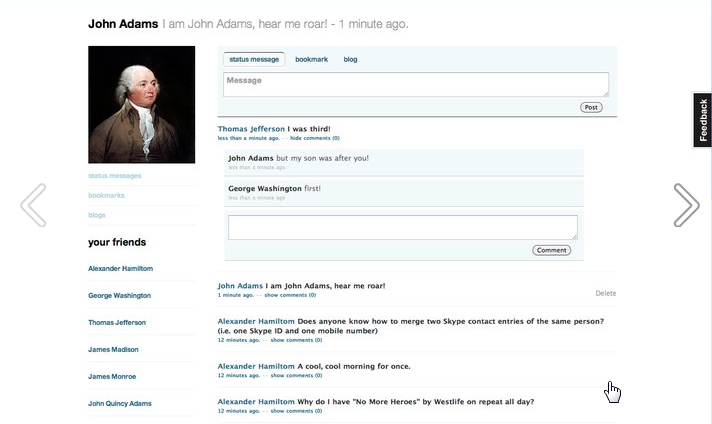Open friend Thomas Jefferson in friends list
The height and width of the screenshot is (424, 712).
click(117, 322)
